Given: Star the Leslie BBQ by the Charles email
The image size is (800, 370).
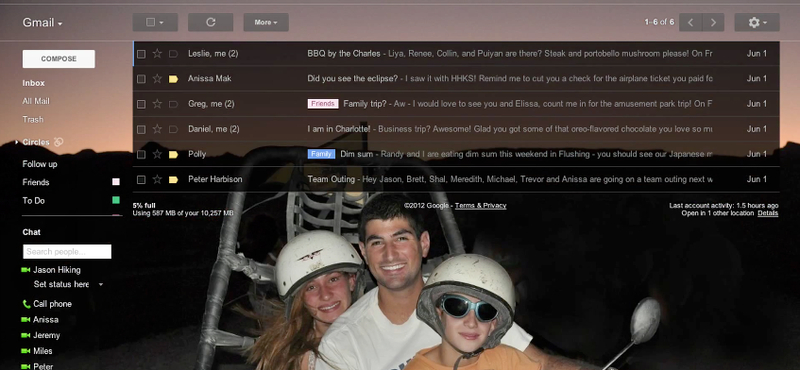Looking at the screenshot, I should click(157, 54).
